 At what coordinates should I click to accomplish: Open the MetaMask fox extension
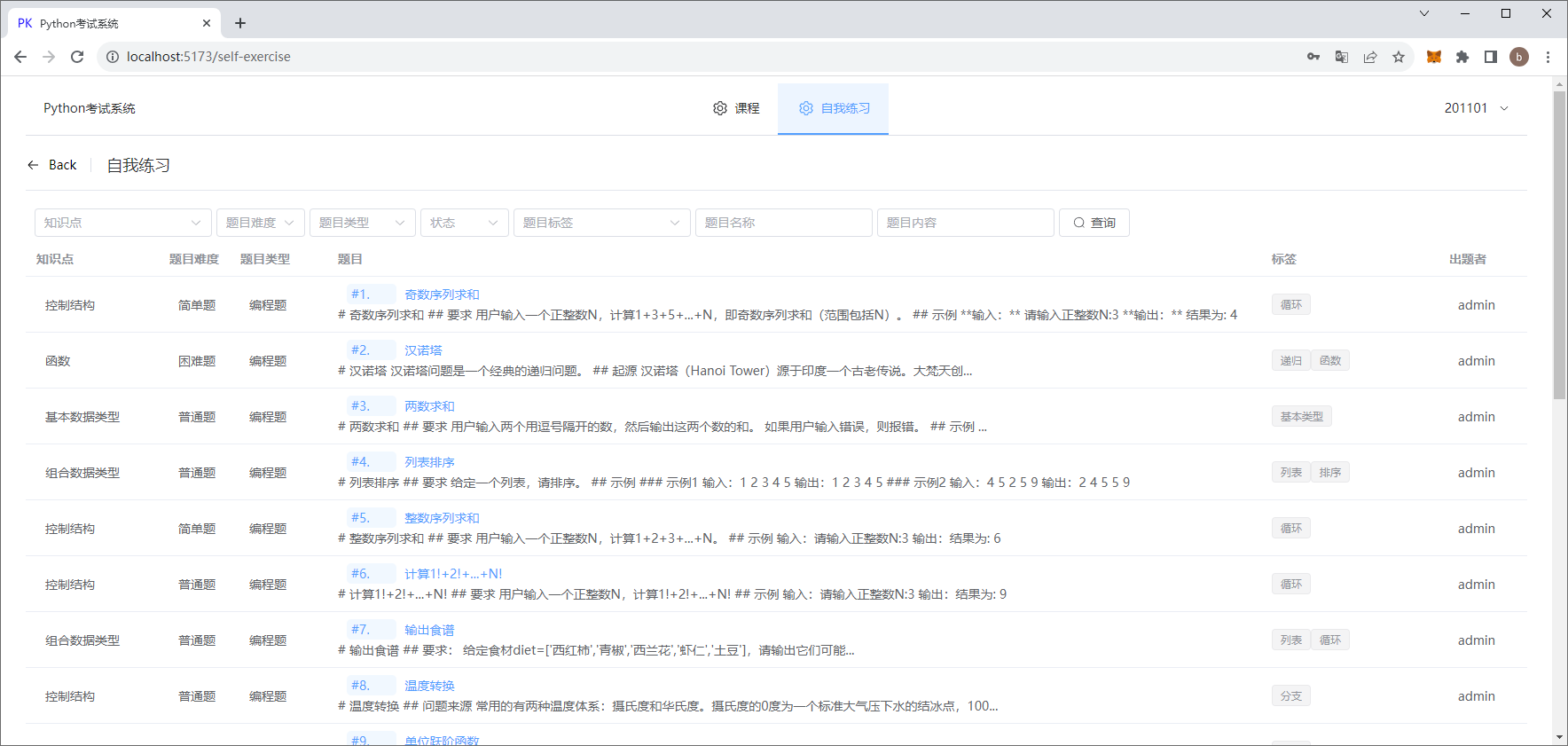click(1434, 57)
